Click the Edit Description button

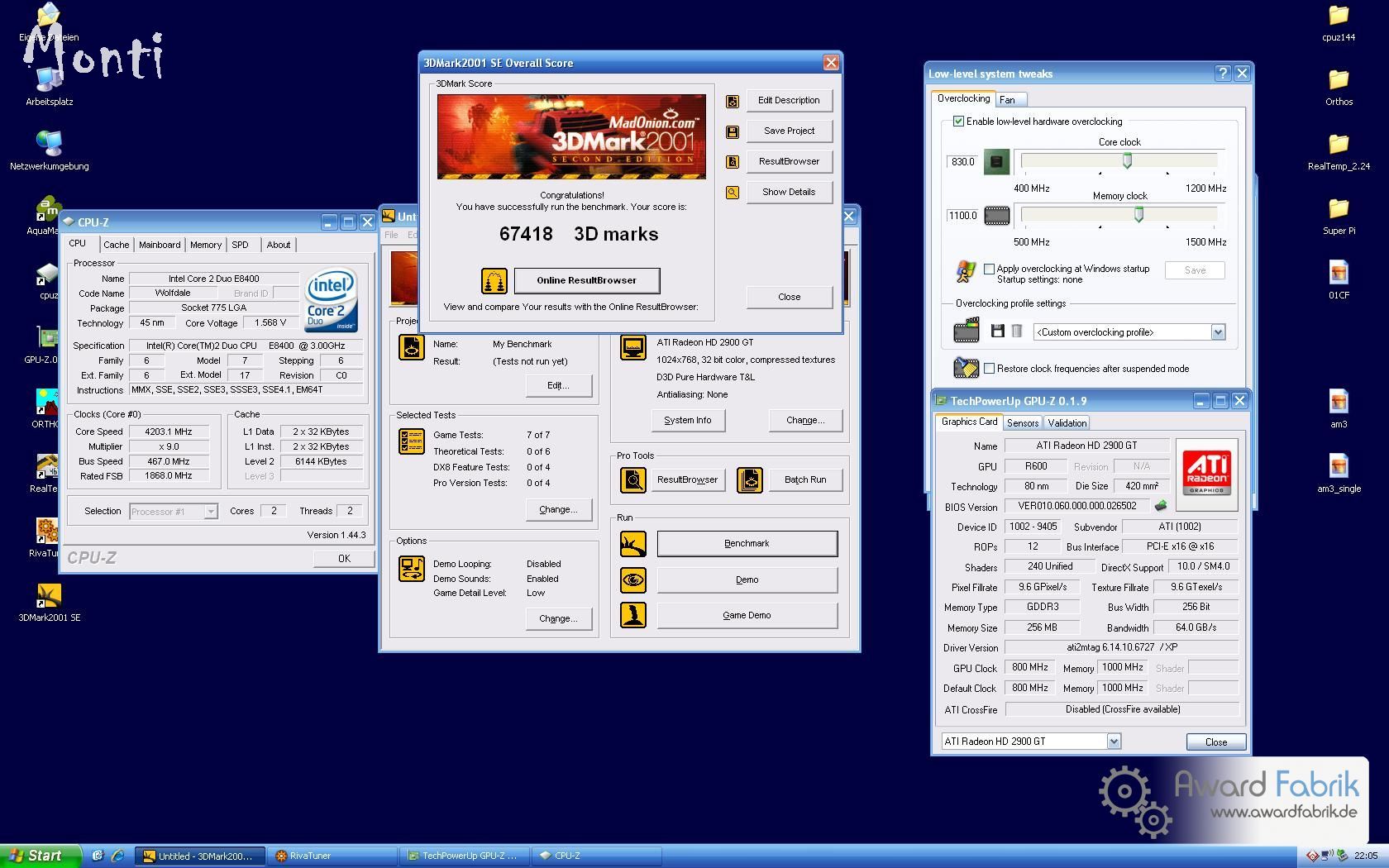pos(789,101)
